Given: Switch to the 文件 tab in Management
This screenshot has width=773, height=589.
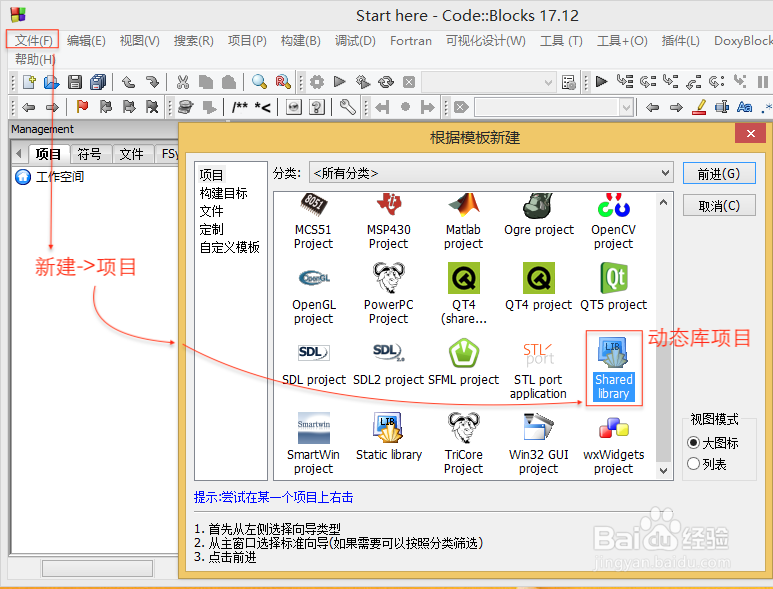Looking at the screenshot, I should coord(132,154).
